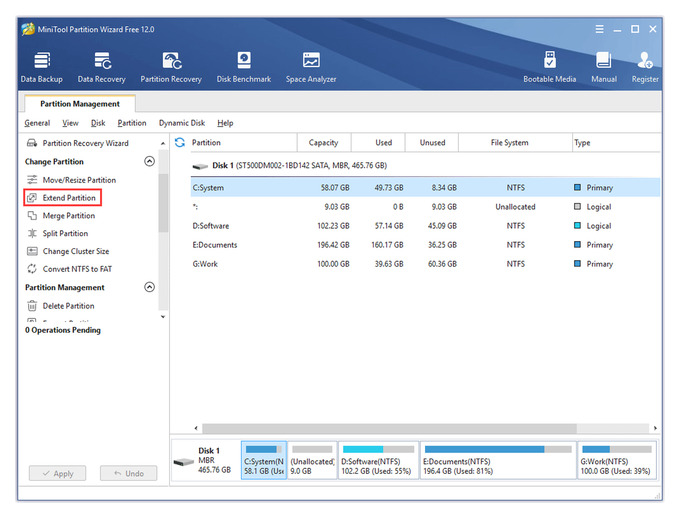Click Primary type swatch for C:System
Screen dimensions: 680x518
(577, 187)
